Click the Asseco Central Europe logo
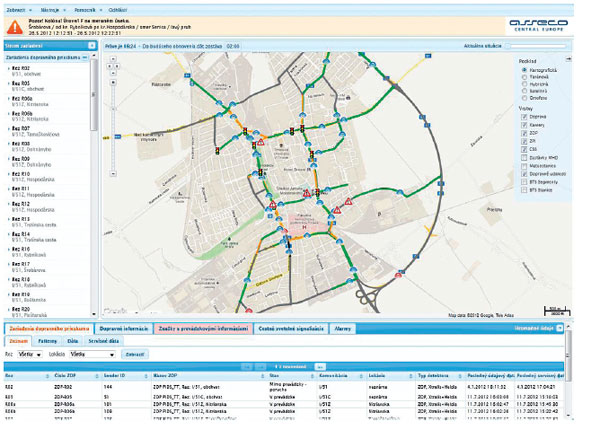Image resolution: width=600 pixels, height=430 pixels. point(538,18)
